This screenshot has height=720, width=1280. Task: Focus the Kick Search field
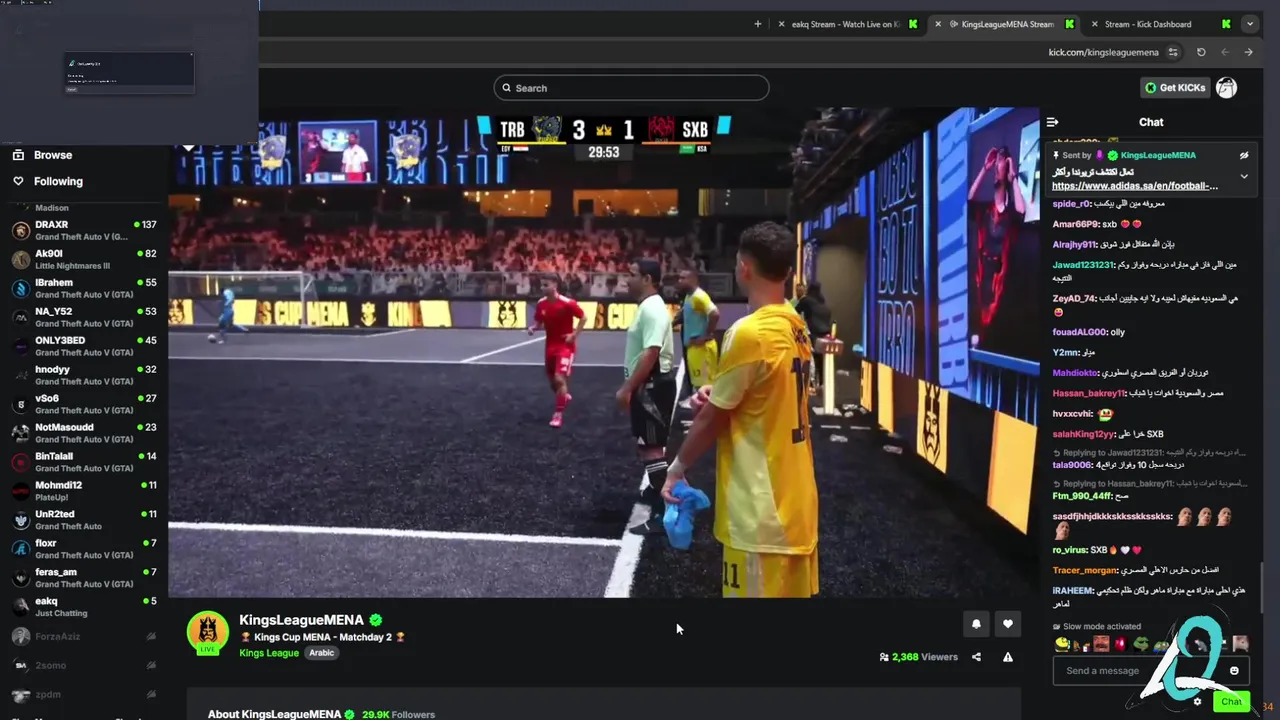631,88
